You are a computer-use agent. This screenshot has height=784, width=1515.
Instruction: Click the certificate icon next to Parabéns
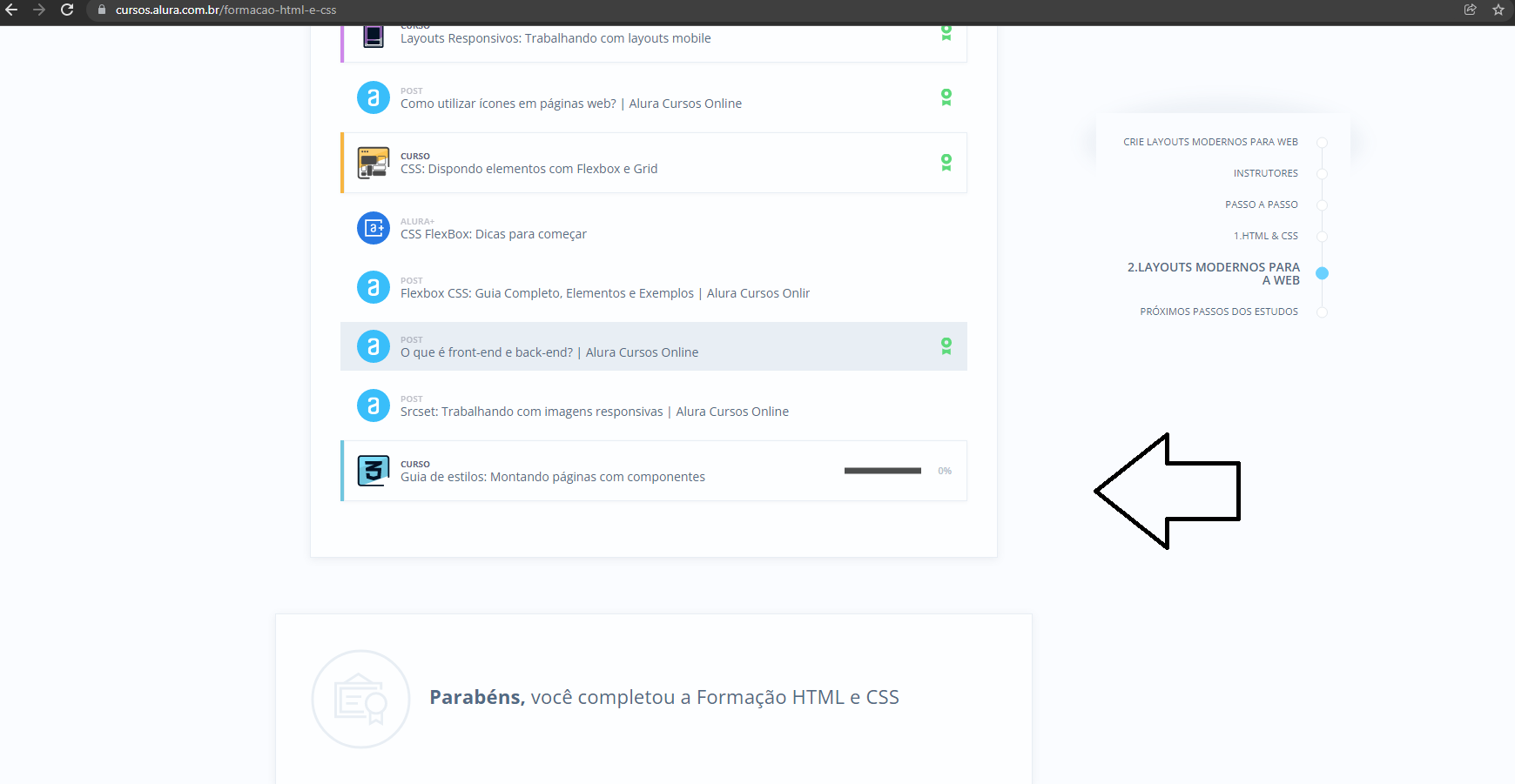point(360,699)
